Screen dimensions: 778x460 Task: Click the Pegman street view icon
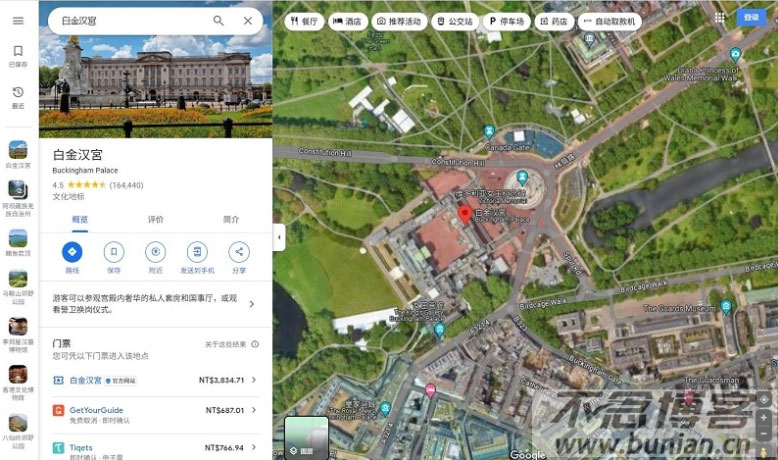(764, 452)
